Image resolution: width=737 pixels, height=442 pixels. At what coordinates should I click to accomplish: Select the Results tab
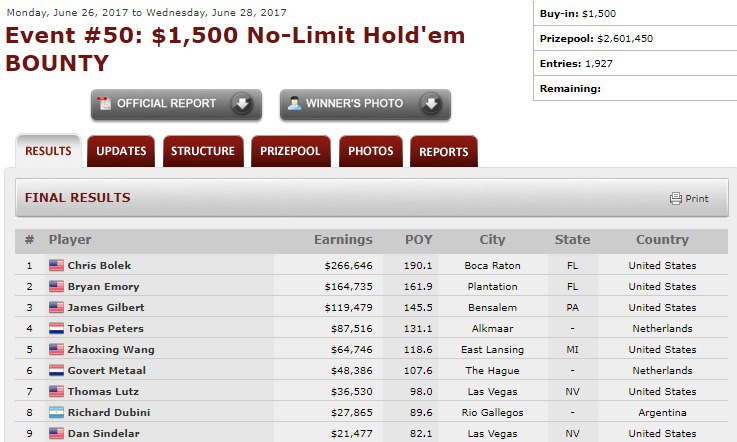pyautogui.click(x=48, y=152)
